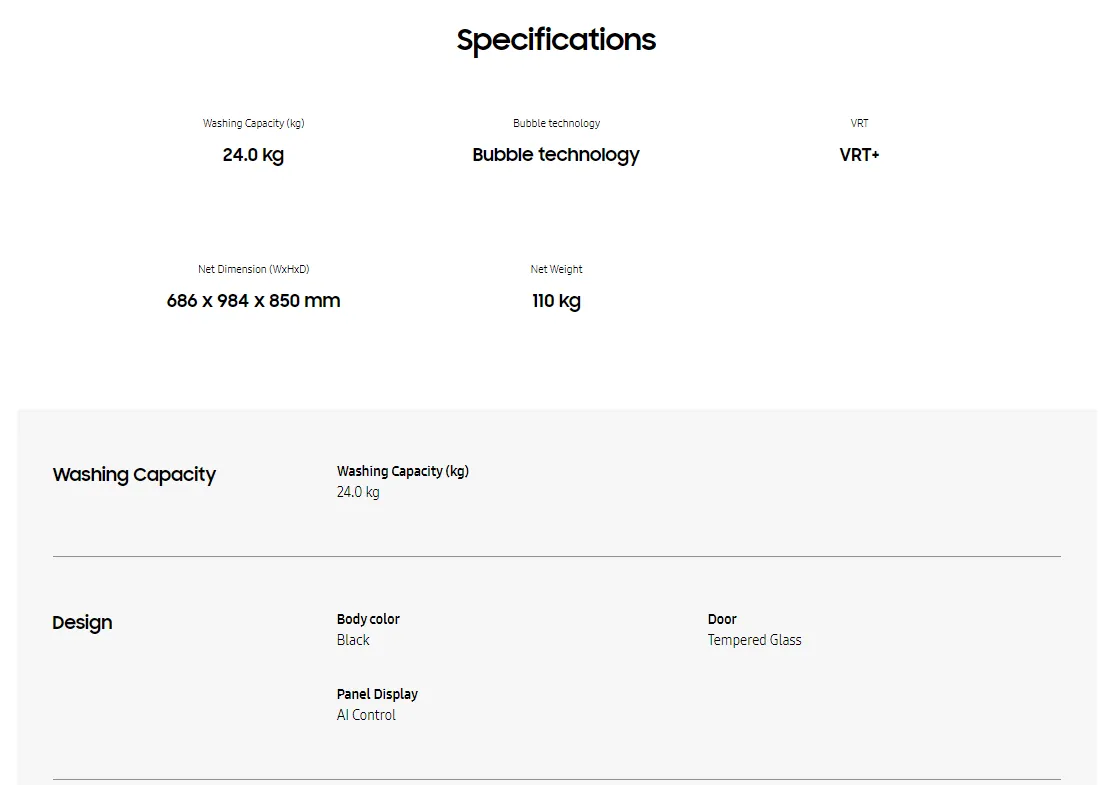Click the bold Bubble technology summary value

coord(556,155)
